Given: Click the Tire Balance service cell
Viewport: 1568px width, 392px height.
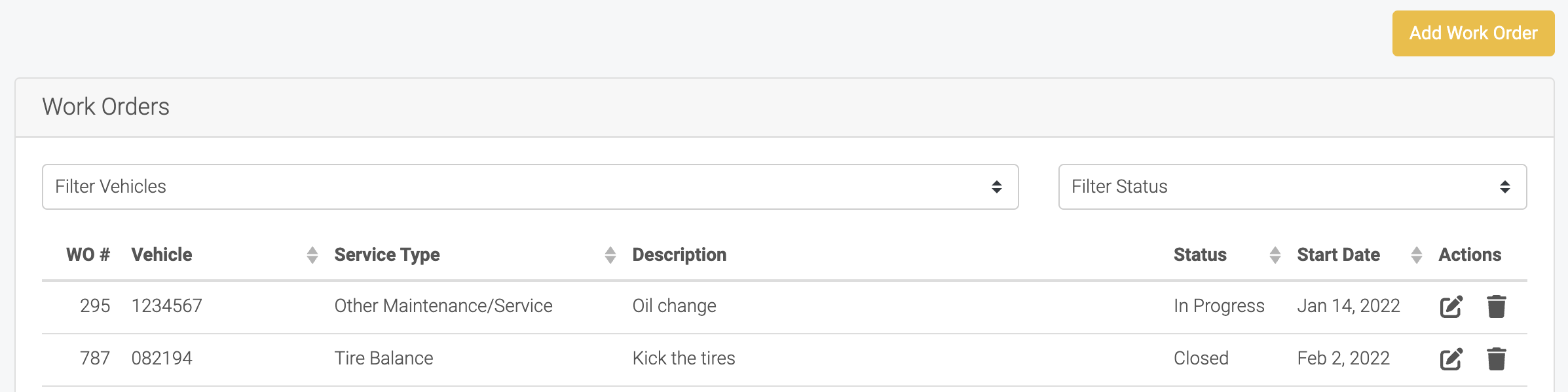Looking at the screenshot, I should tap(384, 359).
